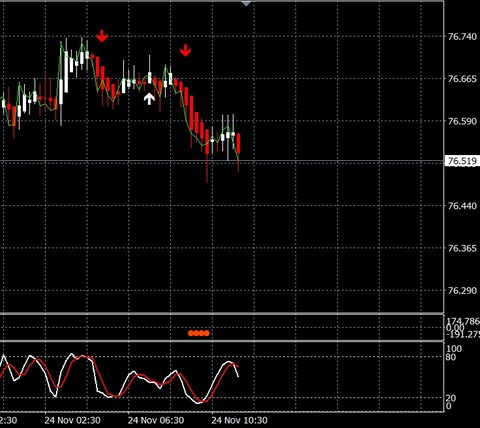Click the -191.275 indicator scale value

tap(463, 334)
